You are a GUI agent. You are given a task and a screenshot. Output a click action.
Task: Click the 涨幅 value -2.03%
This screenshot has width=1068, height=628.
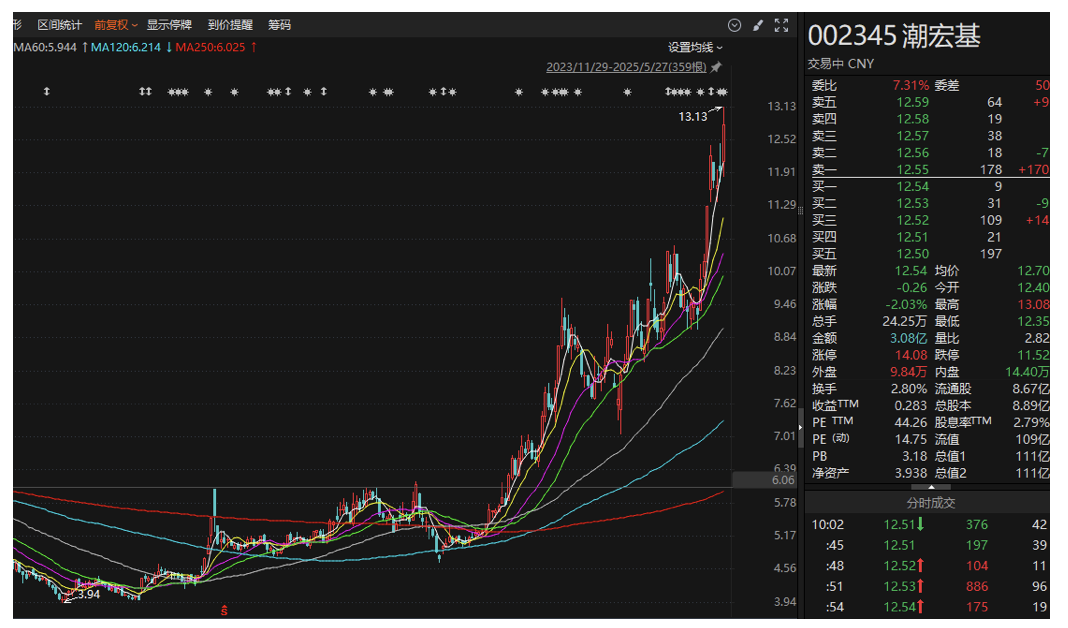pos(907,304)
